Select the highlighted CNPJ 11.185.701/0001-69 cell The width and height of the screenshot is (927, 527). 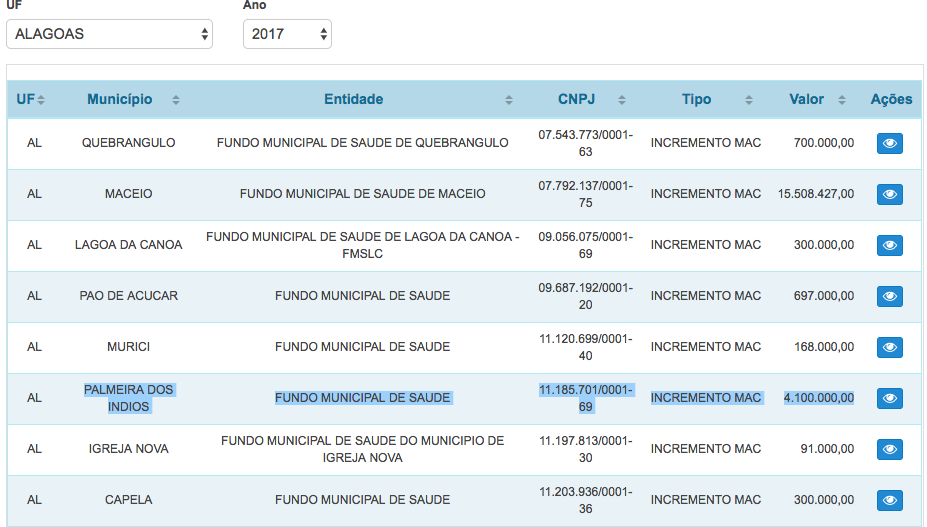point(585,398)
